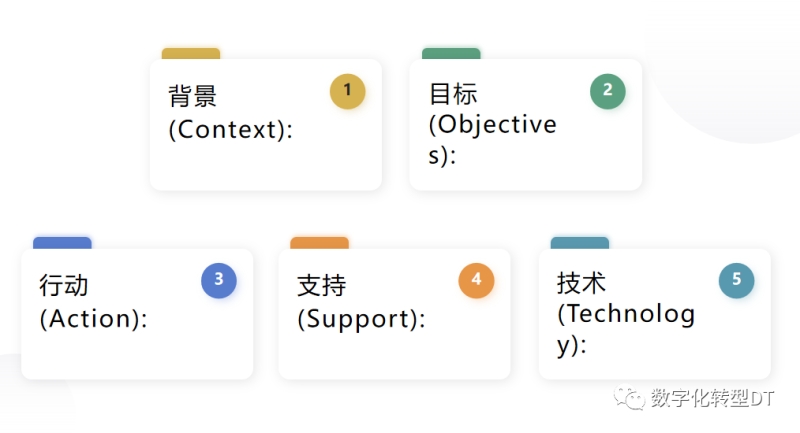Click the English text (Support):

361,319
